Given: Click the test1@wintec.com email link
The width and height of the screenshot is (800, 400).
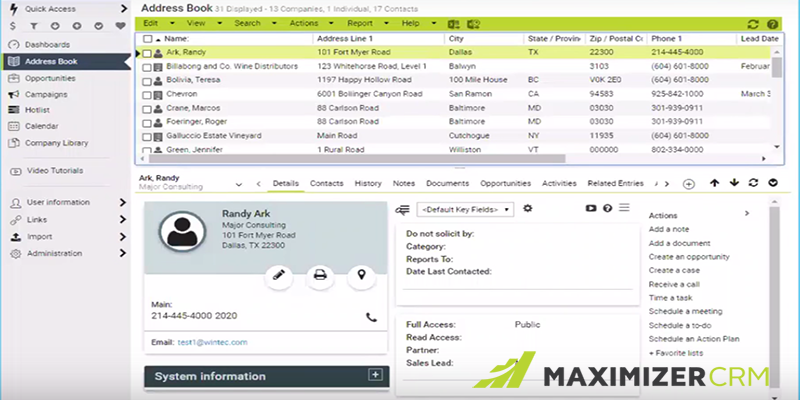Looking at the screenshot, I should 212,342.
